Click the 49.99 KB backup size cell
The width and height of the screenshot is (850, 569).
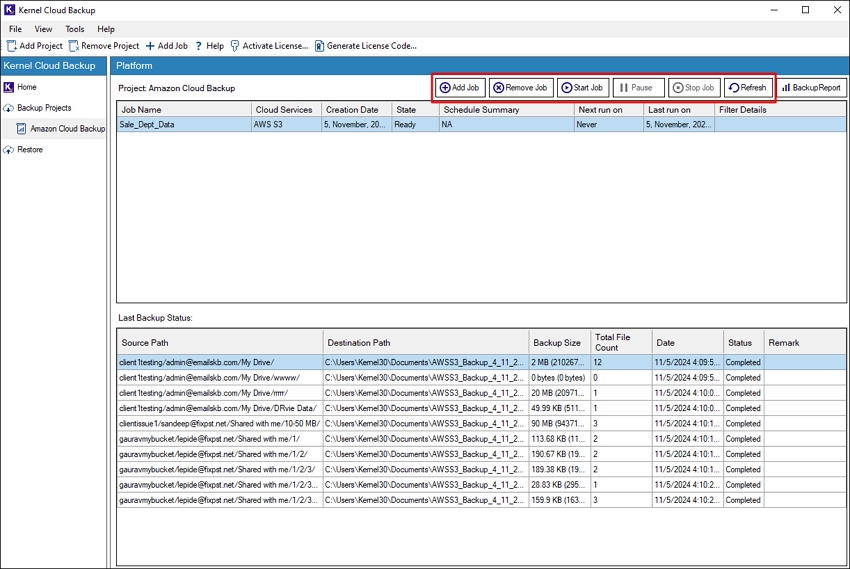click(559, 408)
